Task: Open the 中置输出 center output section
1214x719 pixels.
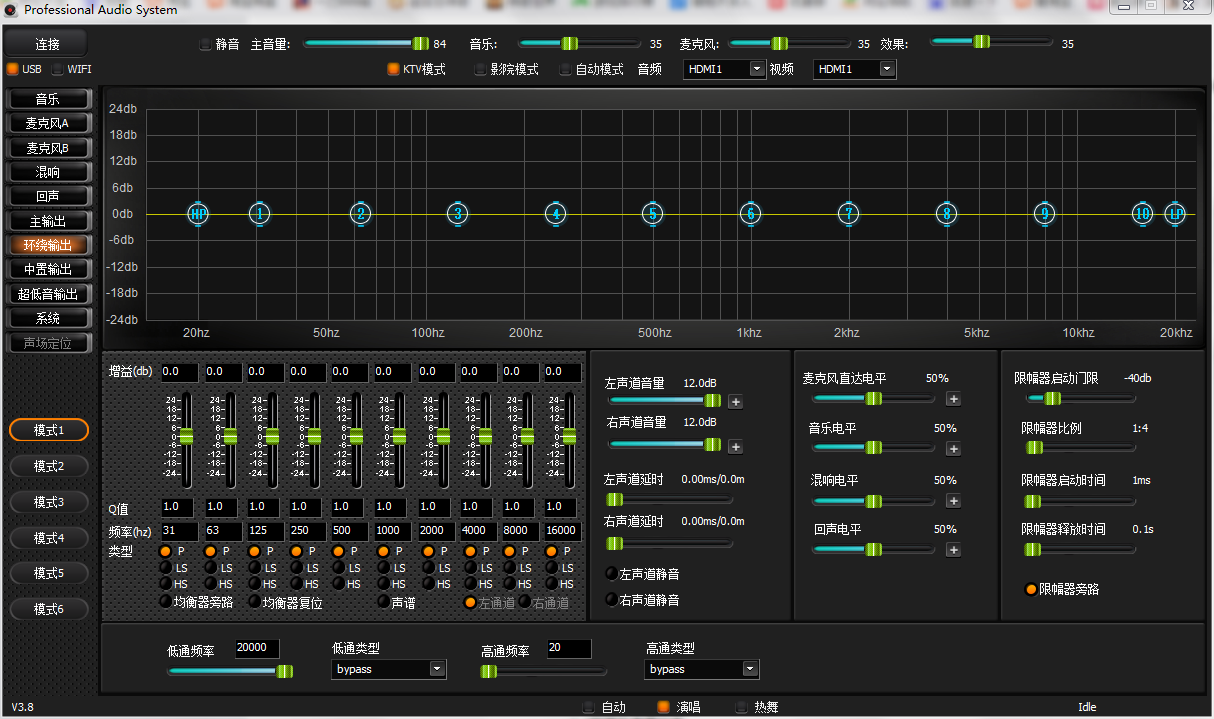Action: [48, 269]
